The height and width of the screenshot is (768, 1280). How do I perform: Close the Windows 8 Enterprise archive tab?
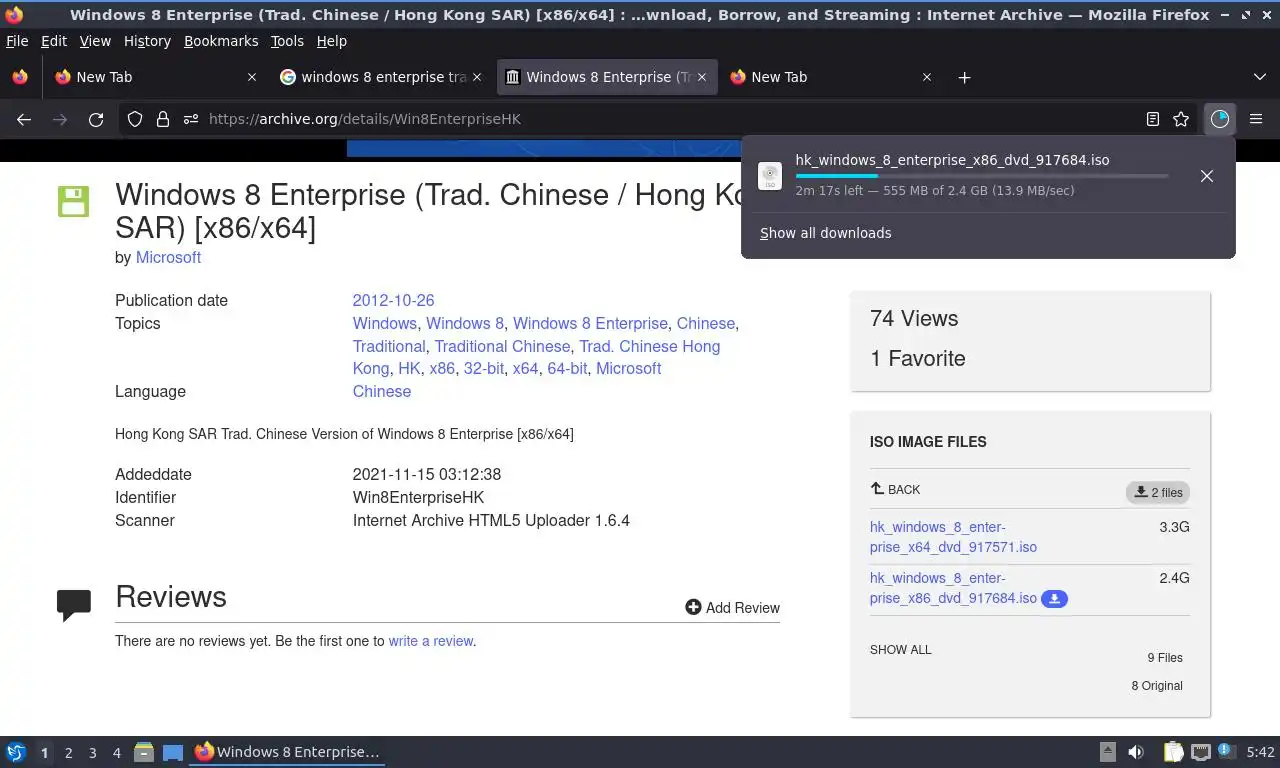tap(701, 77)
